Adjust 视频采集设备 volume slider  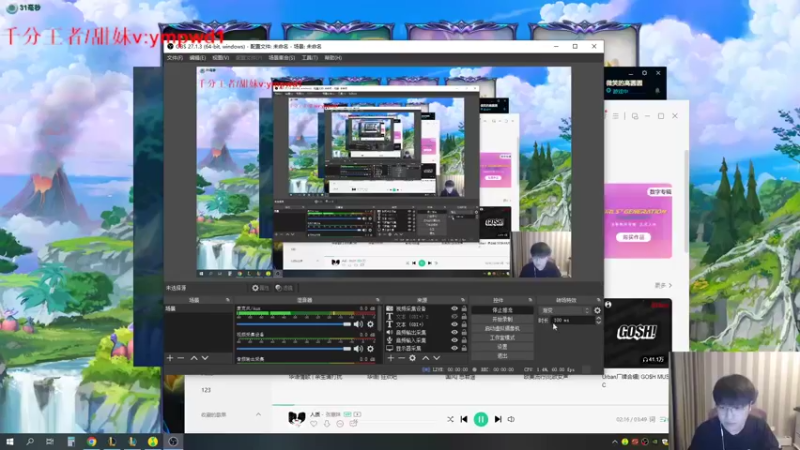click(x=293, y=348)
